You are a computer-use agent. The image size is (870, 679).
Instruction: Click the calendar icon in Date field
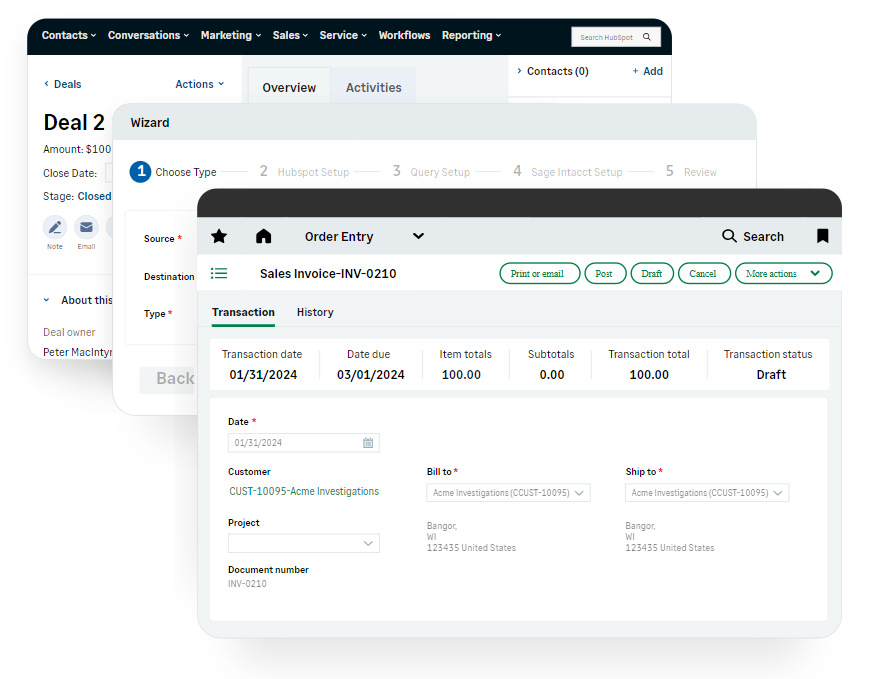368,443
